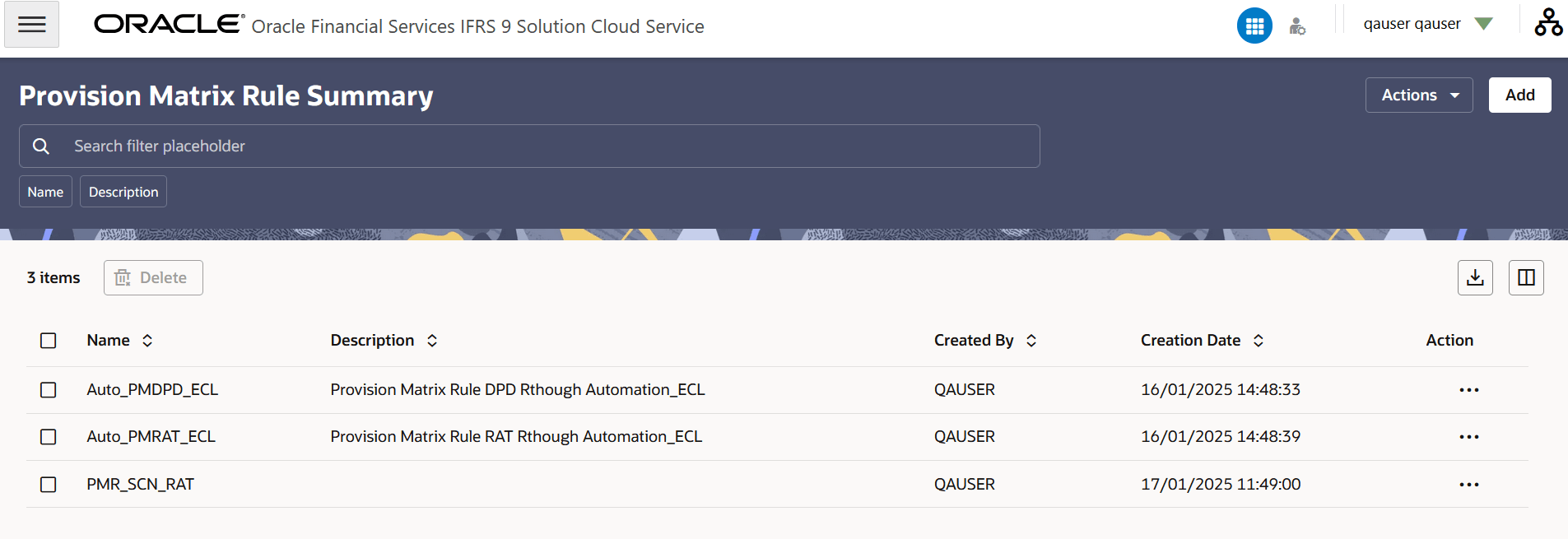Viewport: 1568px width, 539px height.
Task: Focus the search filter field
Action: (x=529, y=146)
